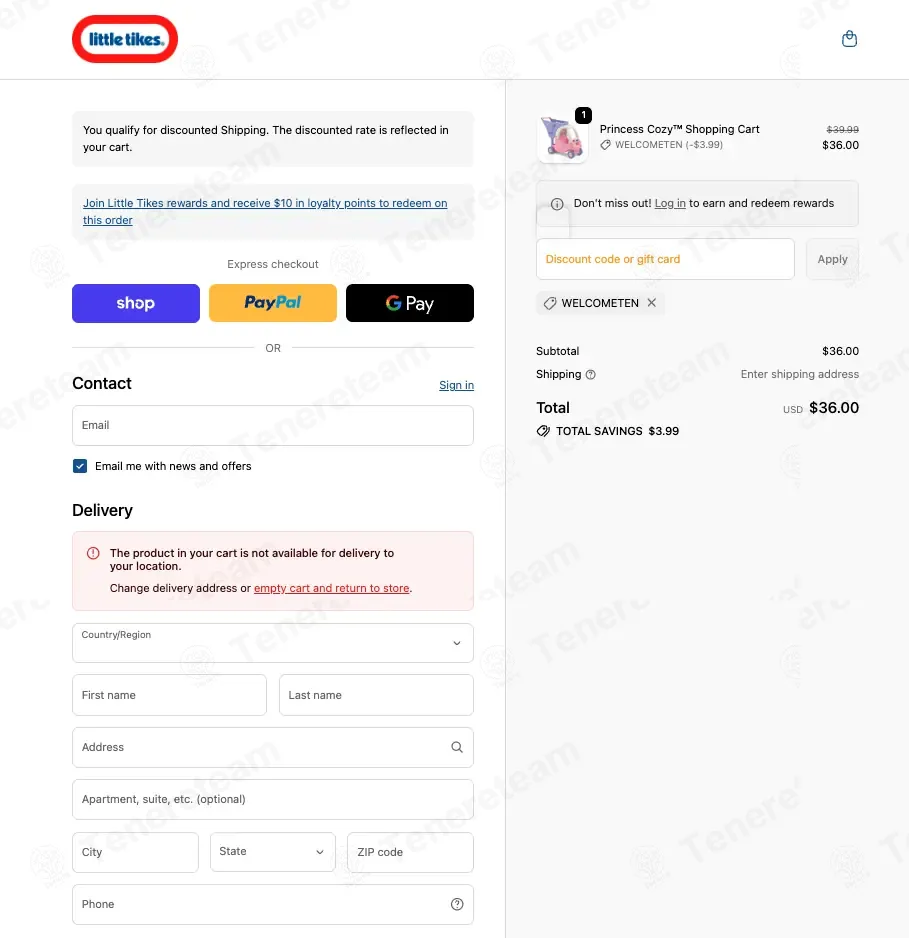Choose PayPal express checkout

(x=273, y=303)
